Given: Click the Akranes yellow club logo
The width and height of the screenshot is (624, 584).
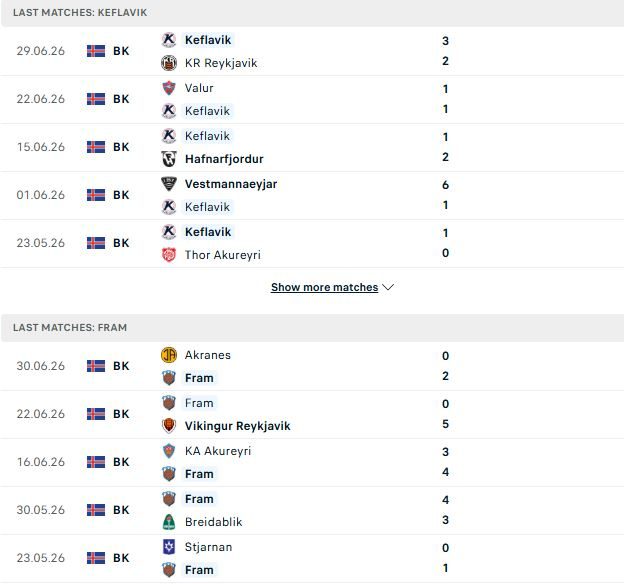Looking at the screenshot, I should point(169,355).
